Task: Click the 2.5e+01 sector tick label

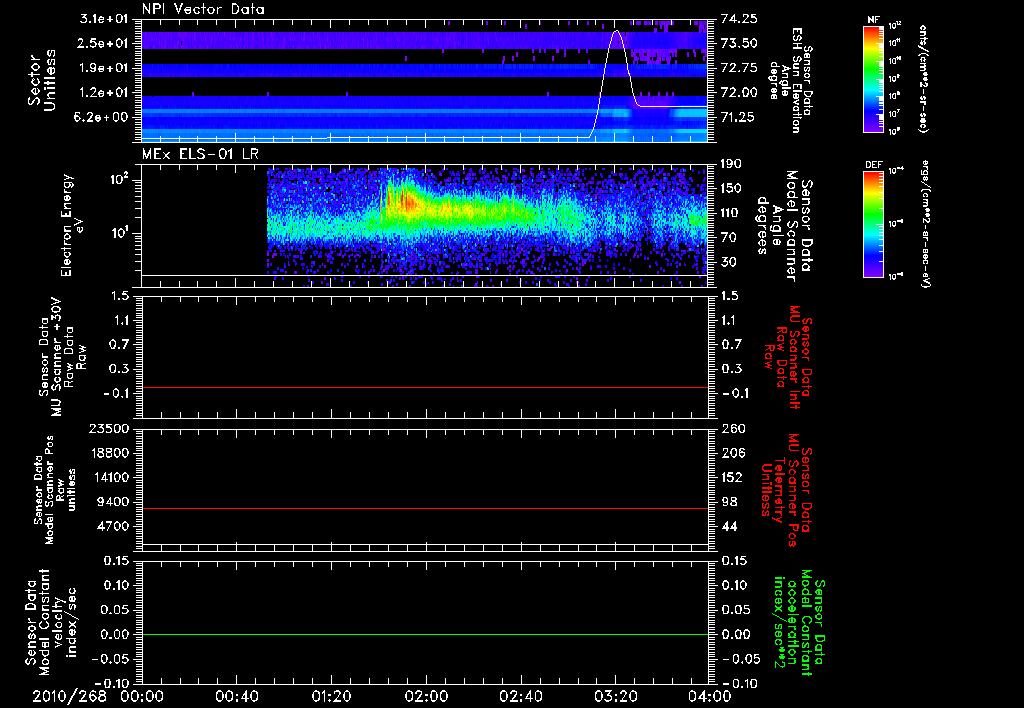Action: point(103,43)
